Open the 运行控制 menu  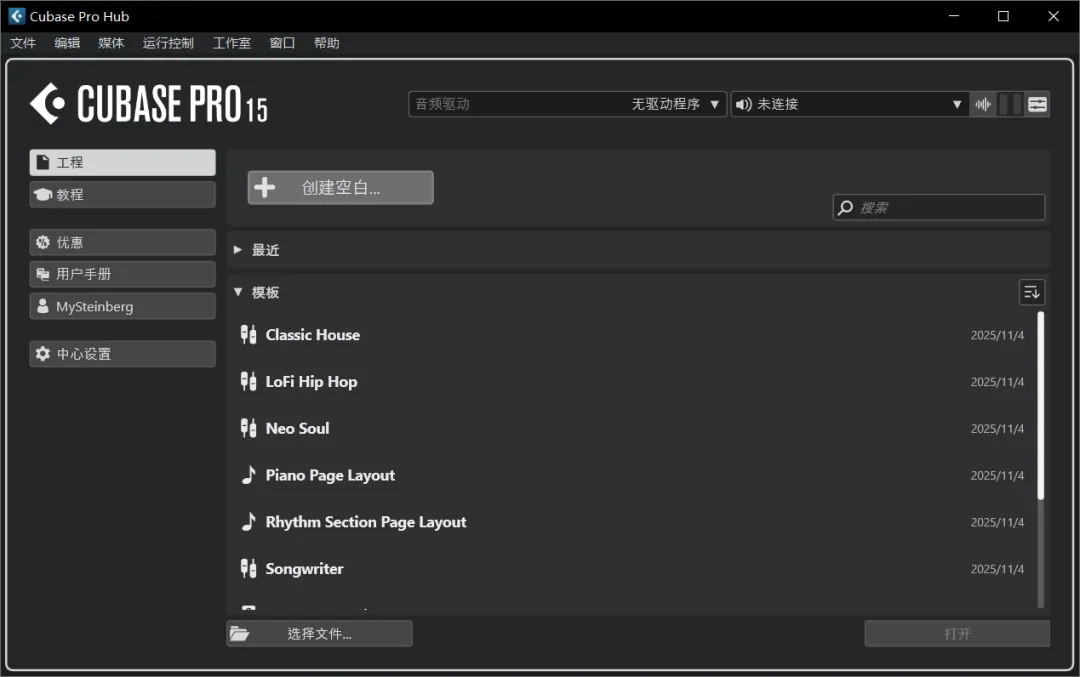click(x=168, y=43)
